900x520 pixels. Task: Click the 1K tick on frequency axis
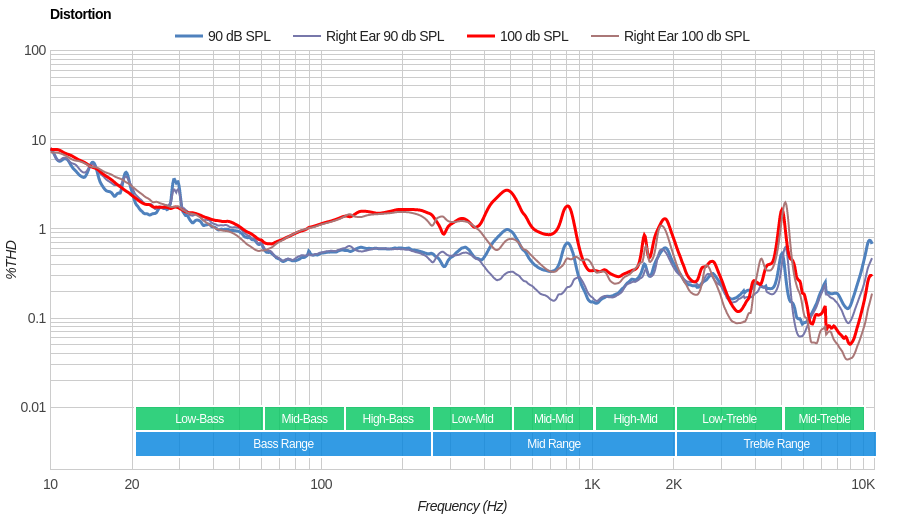tap(592, 484)
